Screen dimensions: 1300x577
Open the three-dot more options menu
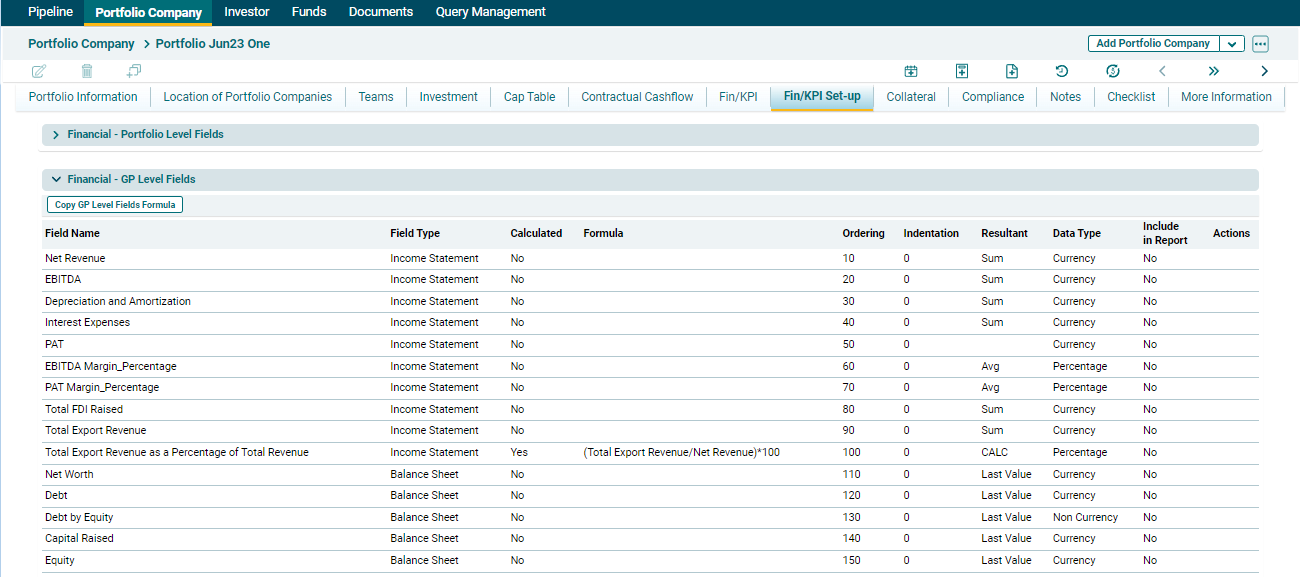[x=1260, y=44]
